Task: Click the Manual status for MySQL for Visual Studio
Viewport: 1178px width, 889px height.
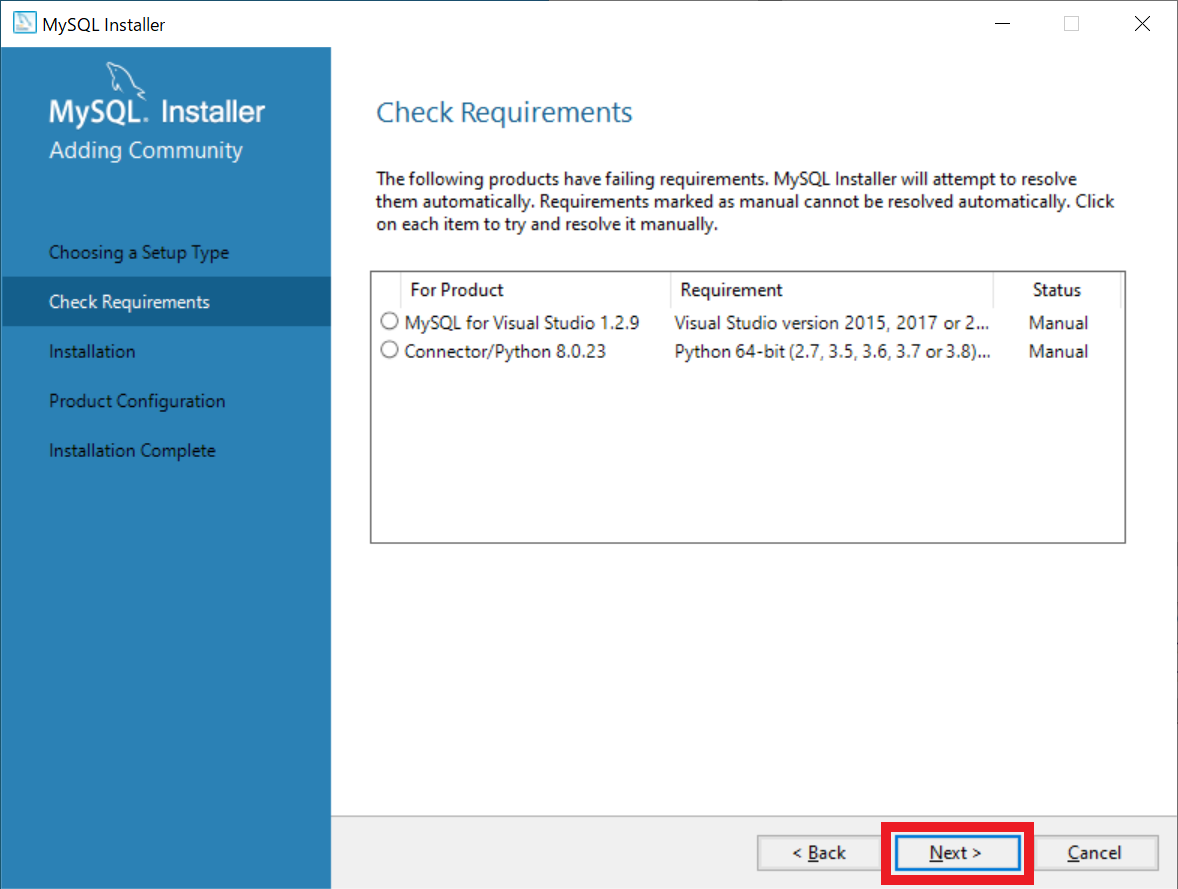Action: 1058,323
